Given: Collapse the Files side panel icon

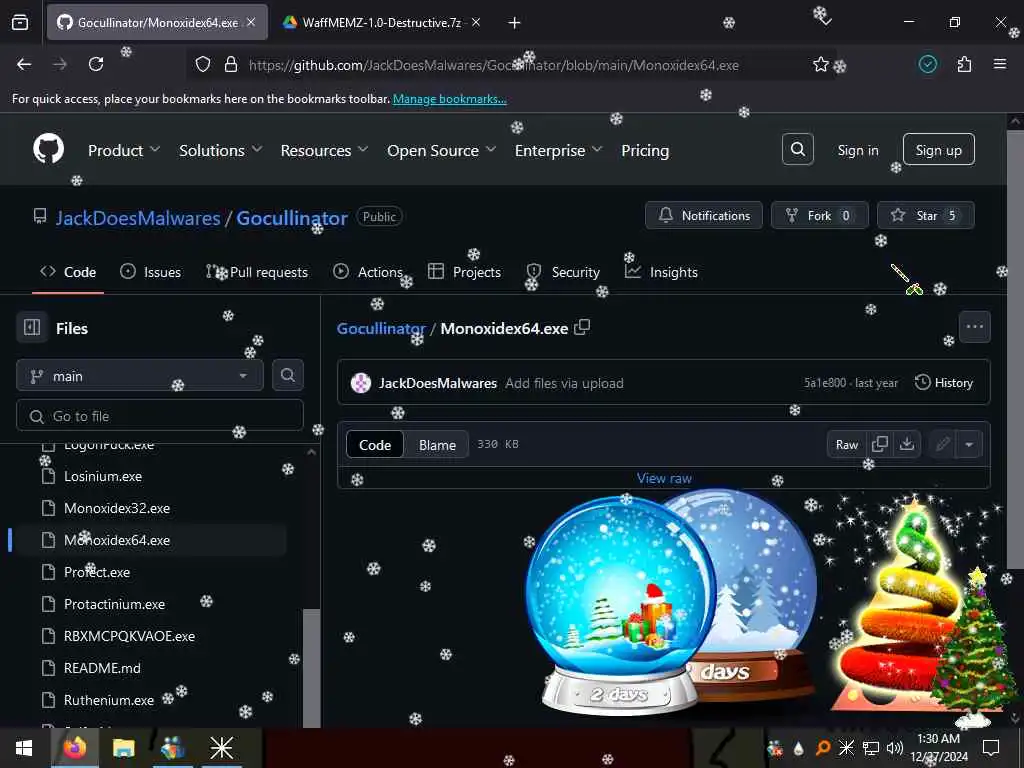Looking at the screenshot, I should [x=32, y=327].
